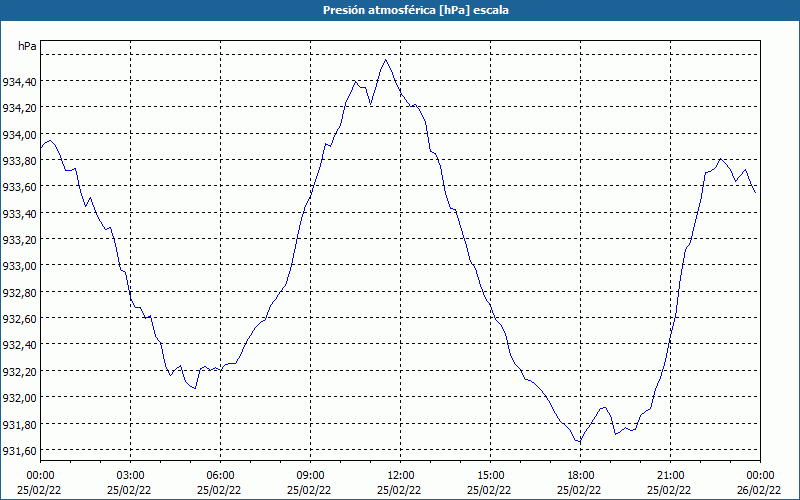The width and height of the screenshot is (800, 500).
Task: Select the 934,20 Y-axis value
Action: (19, 108)
